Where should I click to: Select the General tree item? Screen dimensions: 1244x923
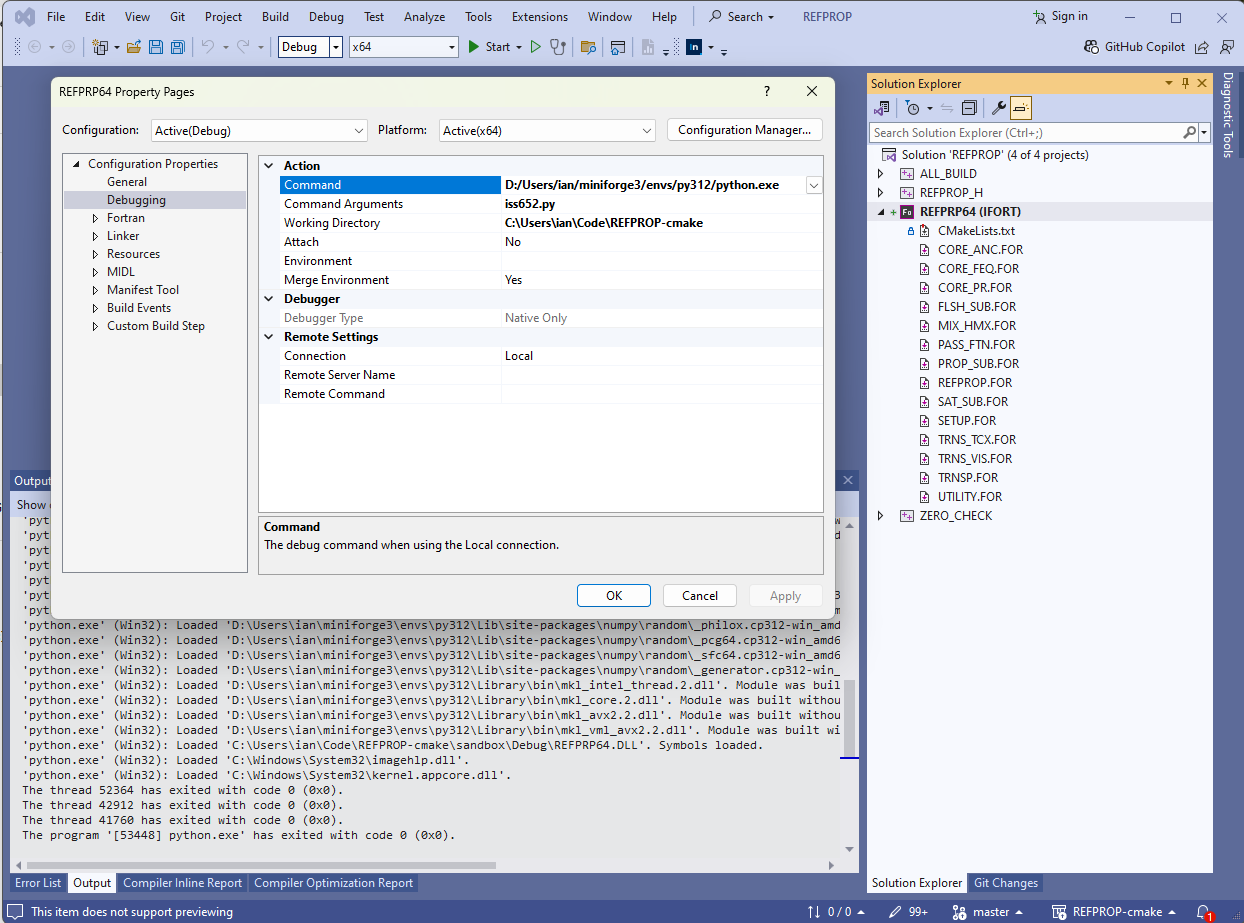127,182
